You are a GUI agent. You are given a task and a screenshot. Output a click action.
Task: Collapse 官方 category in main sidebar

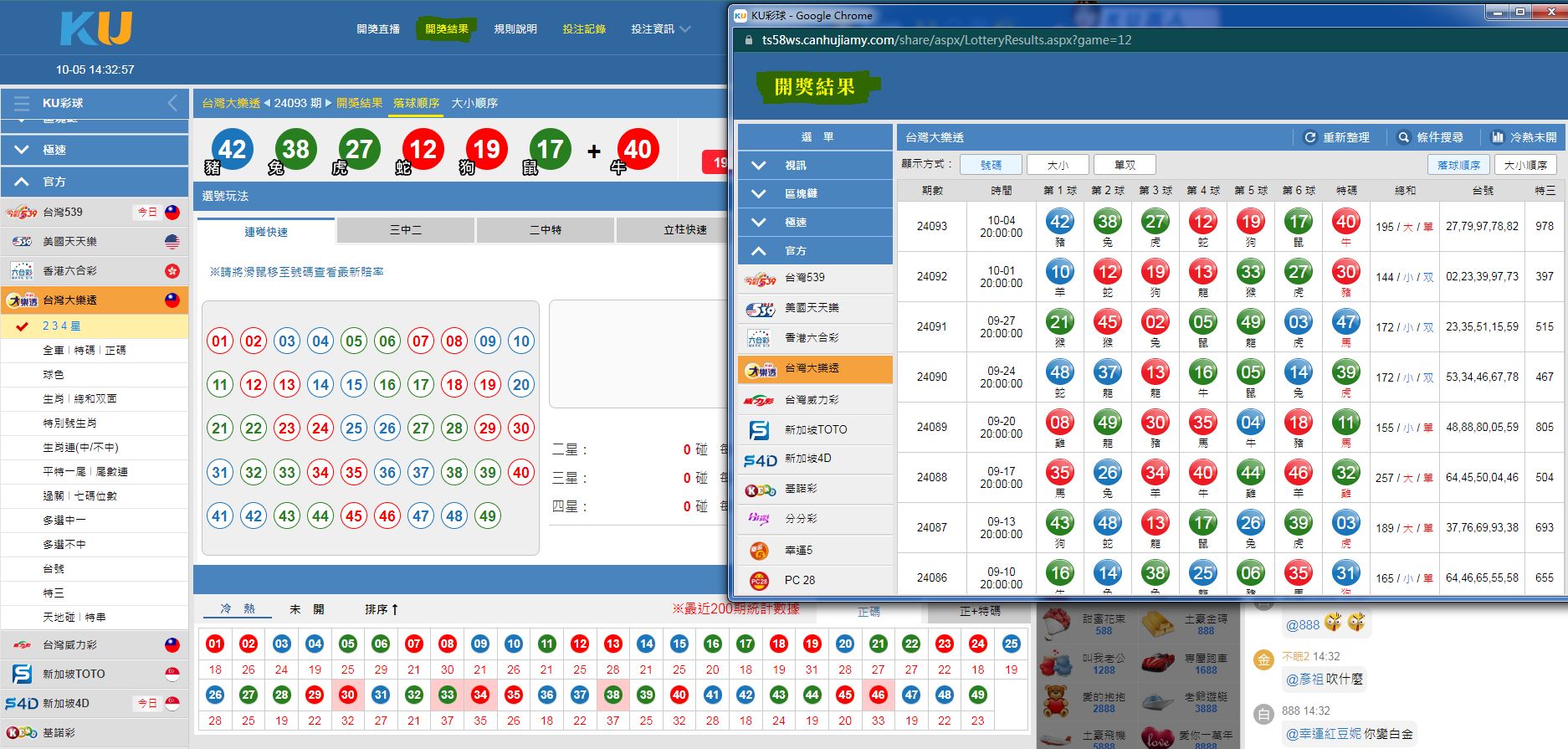[95, 182]
